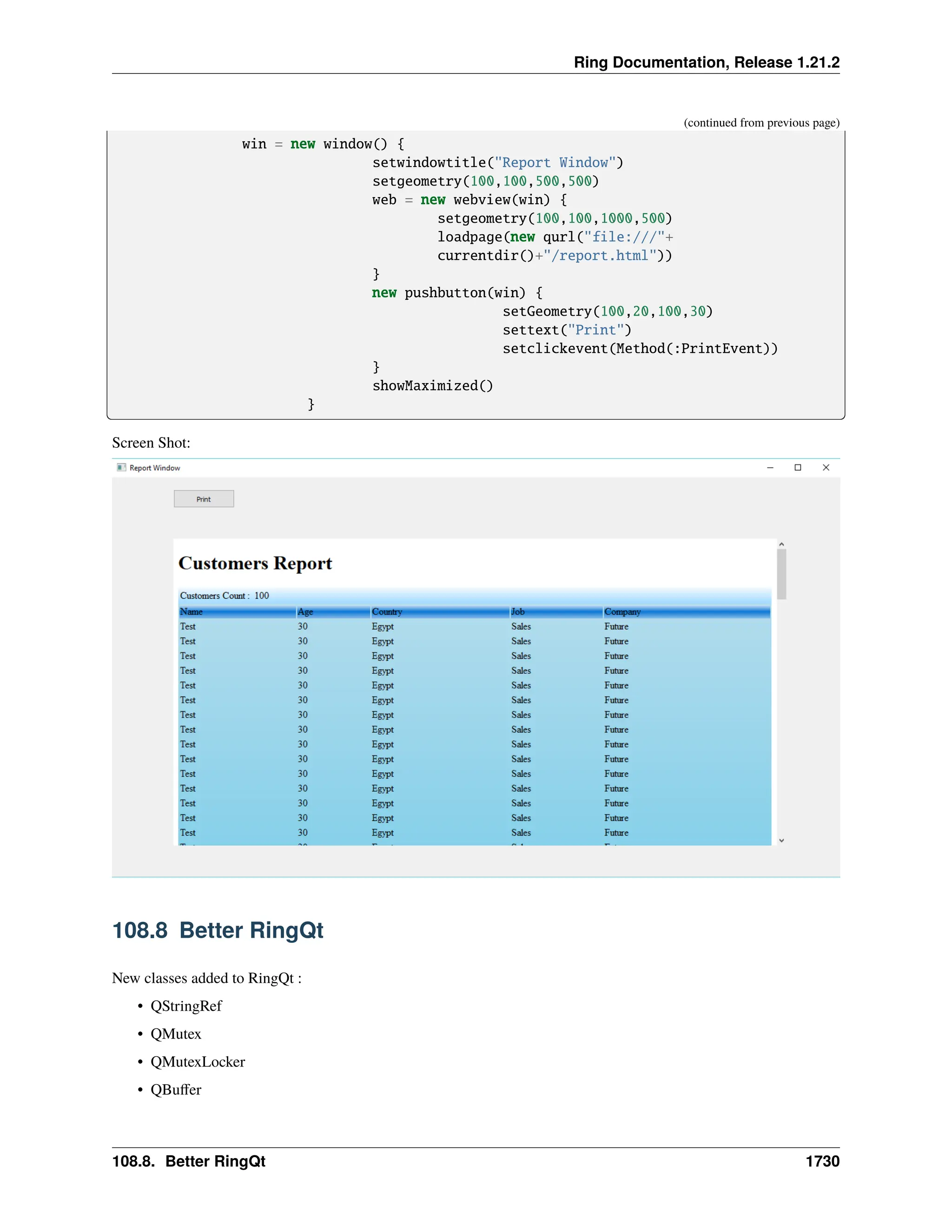Click the Country column header
This screenshot has width=952, height=1232.
point(387,611)
